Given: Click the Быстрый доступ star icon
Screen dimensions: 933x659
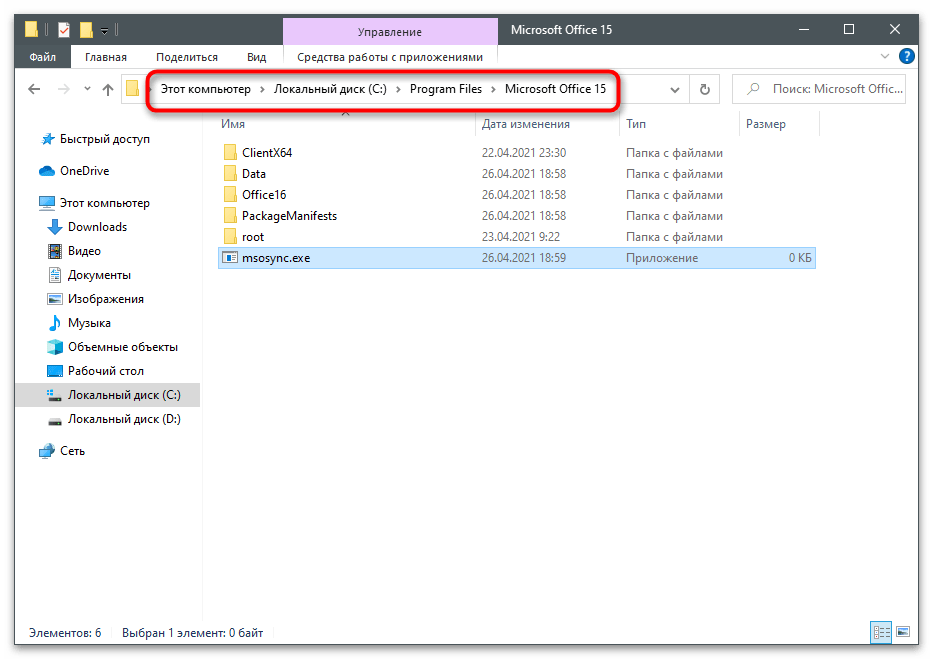Looking at the screenshot, I should click(x=48, y=139).
